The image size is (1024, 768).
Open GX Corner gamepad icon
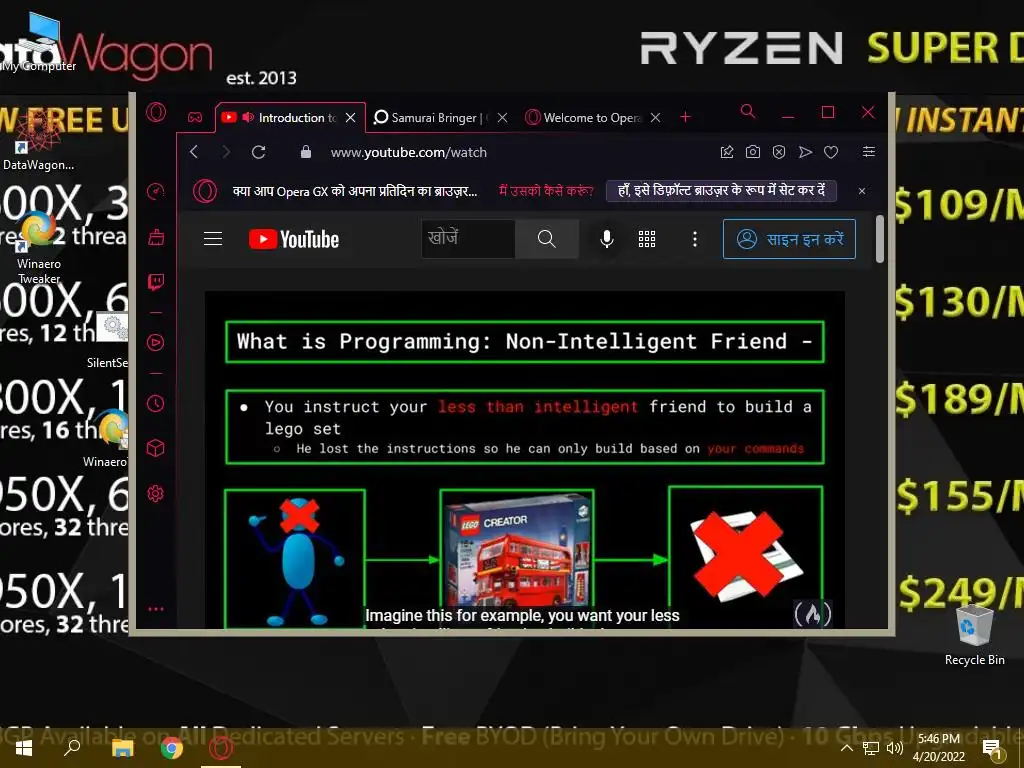(x=195, y=118)
